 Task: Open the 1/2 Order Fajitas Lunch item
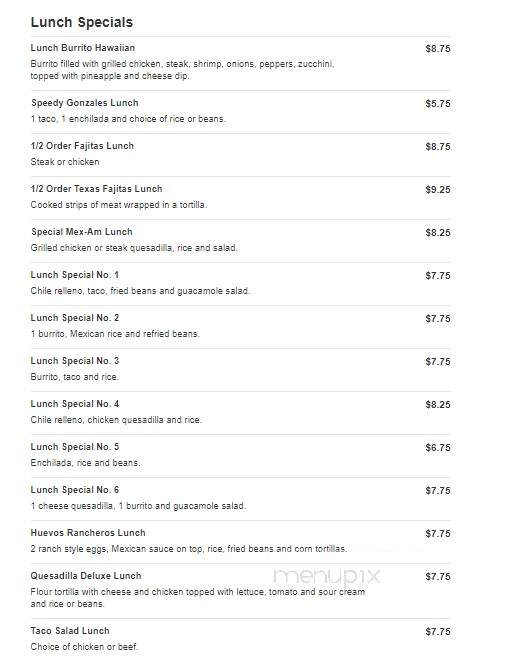[82, 146]
